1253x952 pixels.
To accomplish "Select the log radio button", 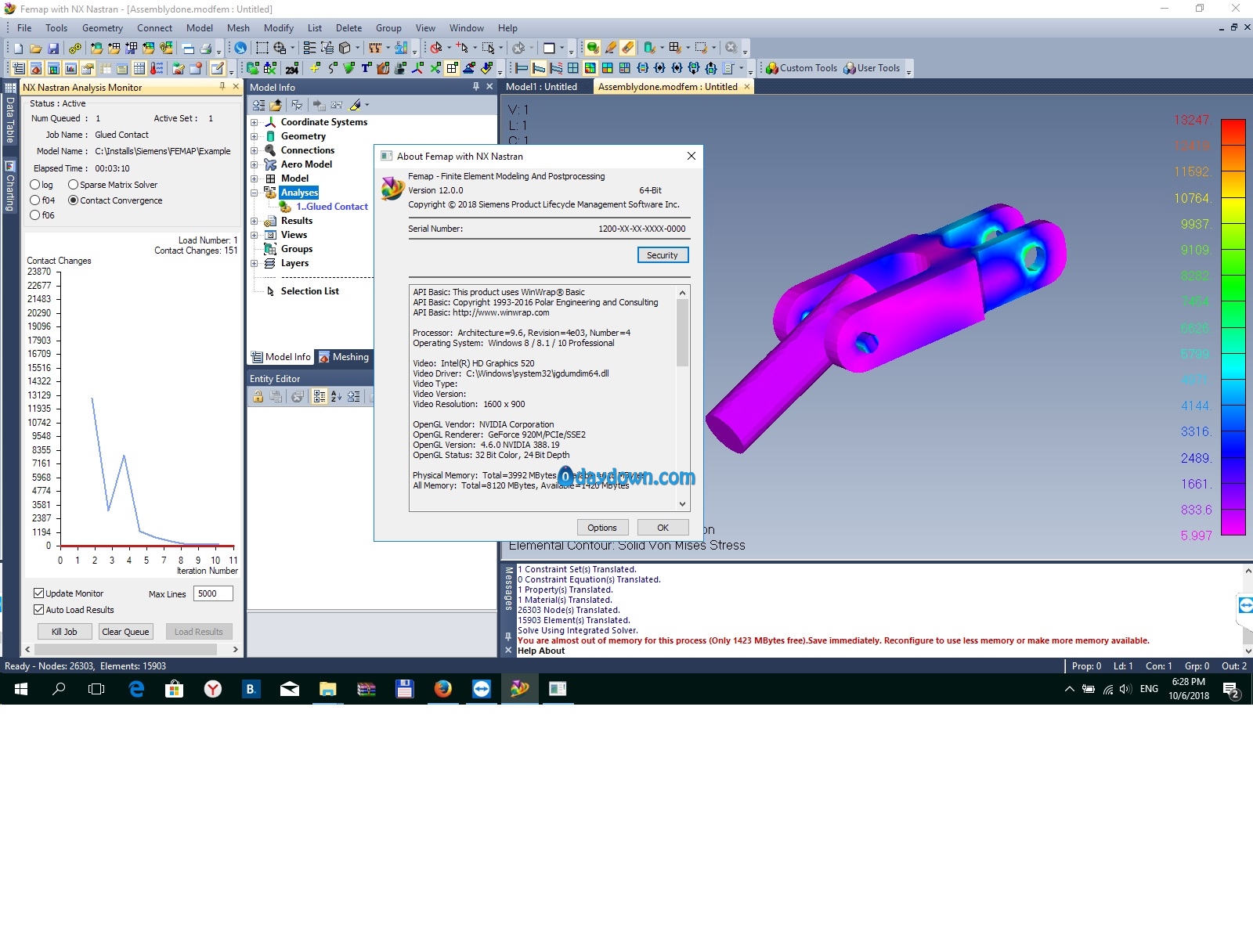I will [x=35, y=185].
